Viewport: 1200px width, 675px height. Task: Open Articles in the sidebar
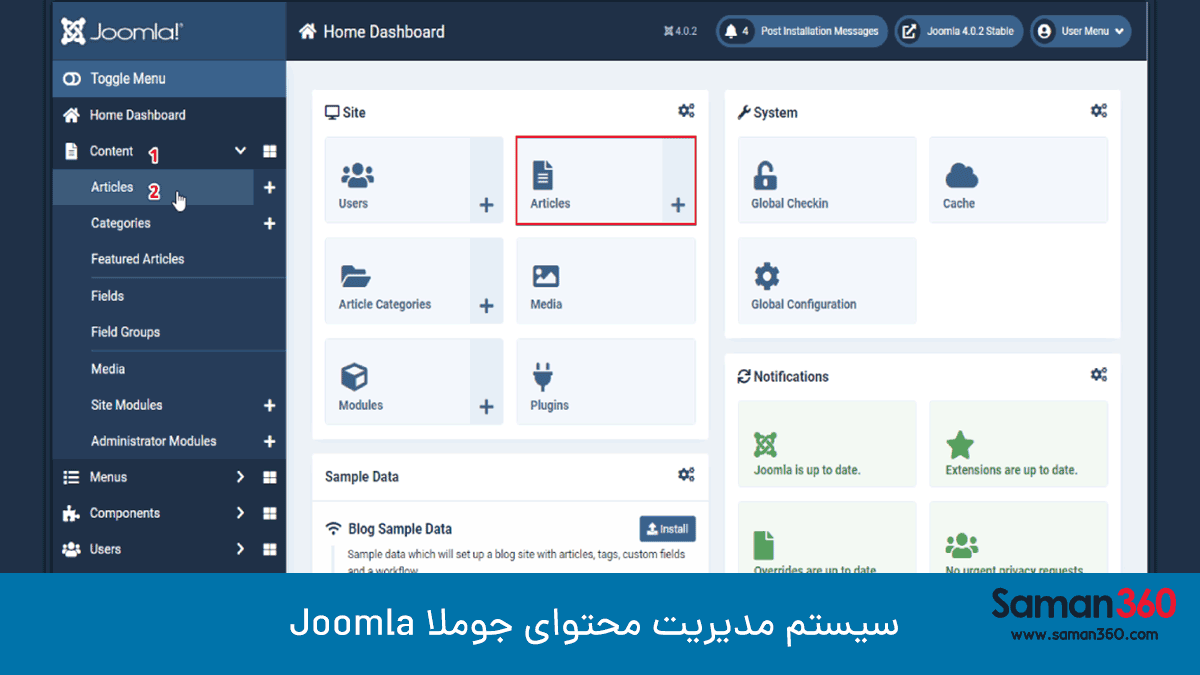coord(112,187)
